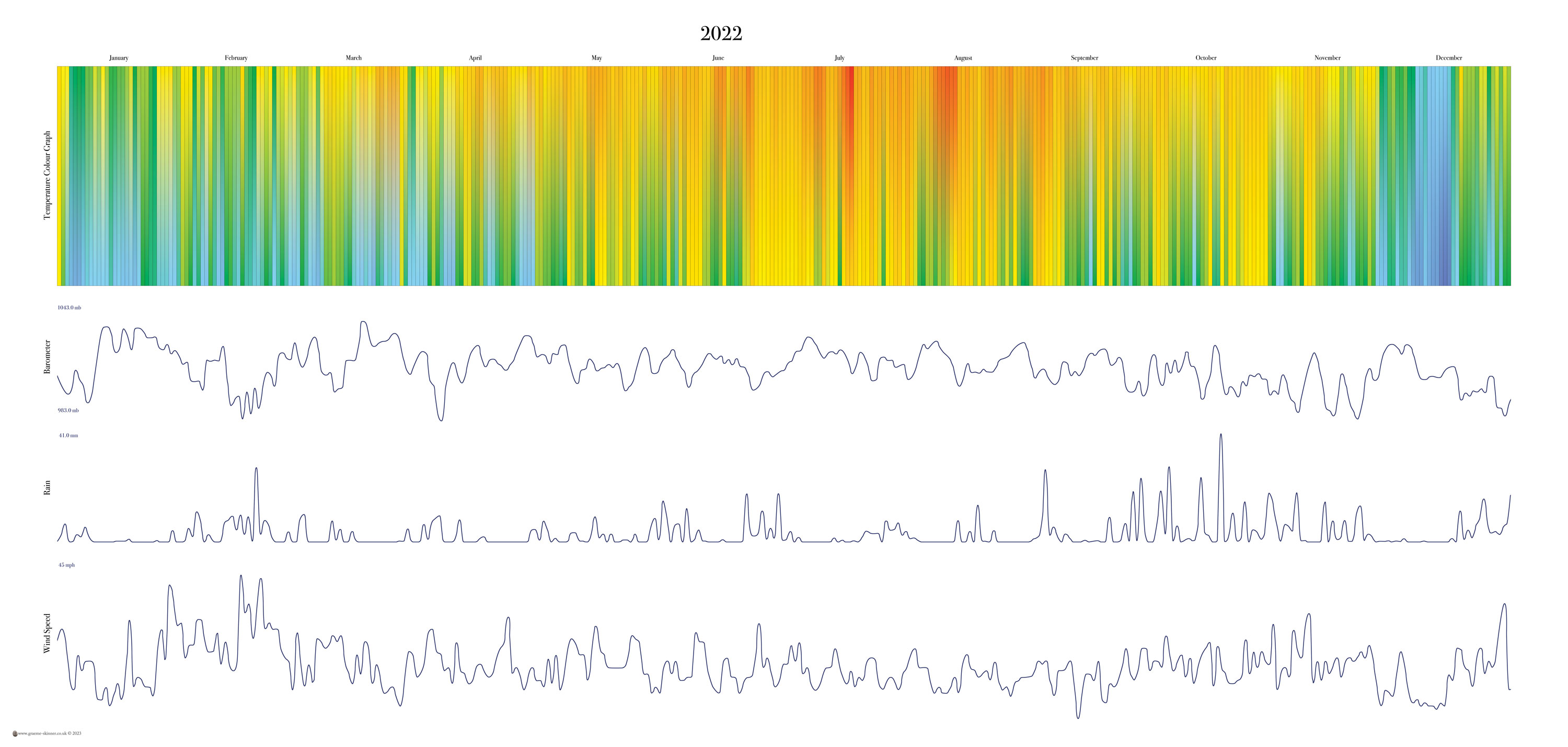Screen dimensions: 1568x747
Task: Select the February month label
Action: 236,58
